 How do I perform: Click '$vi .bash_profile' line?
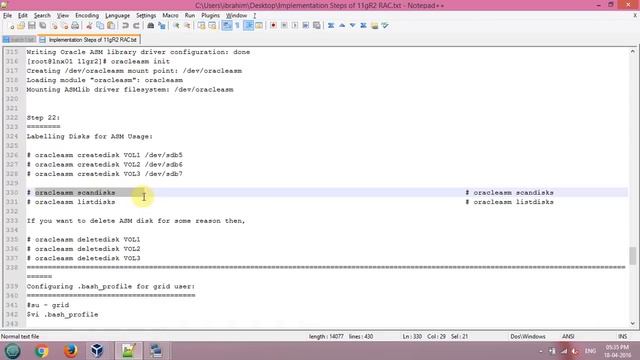tap(62, 315)
